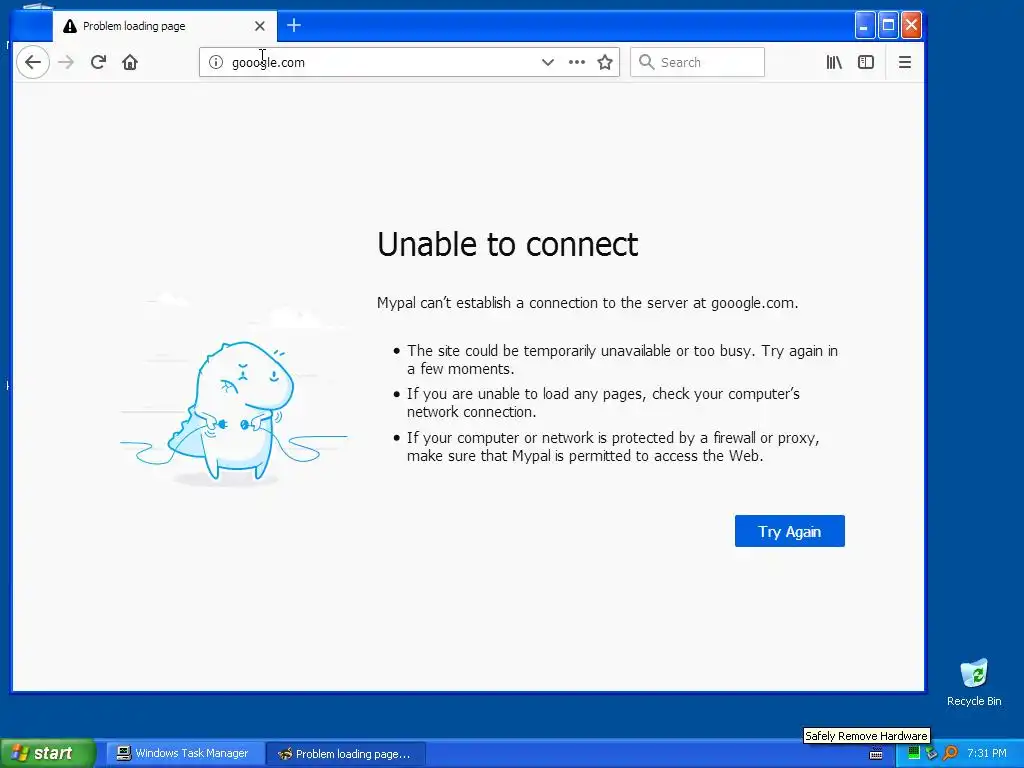Open the Library menu
1024x768 pixels.
tap(834, 62)
